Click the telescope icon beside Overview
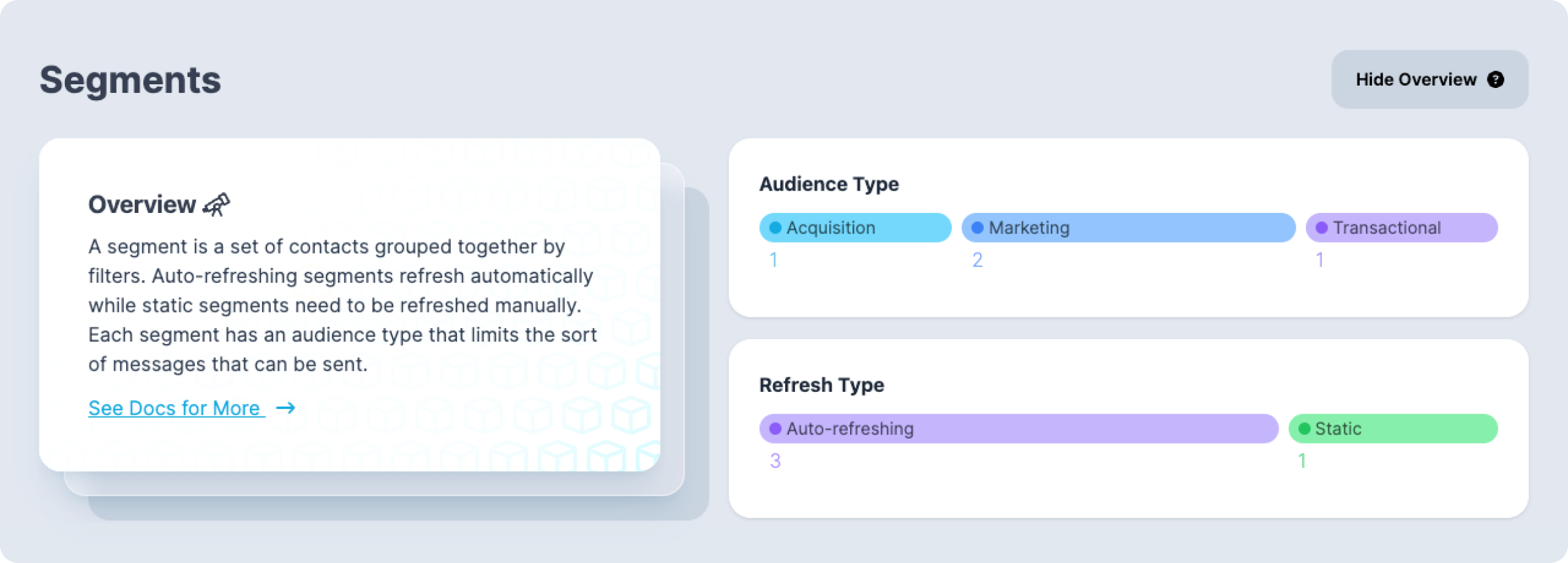This screenshot has width=1568, height=563. [217, 204]
